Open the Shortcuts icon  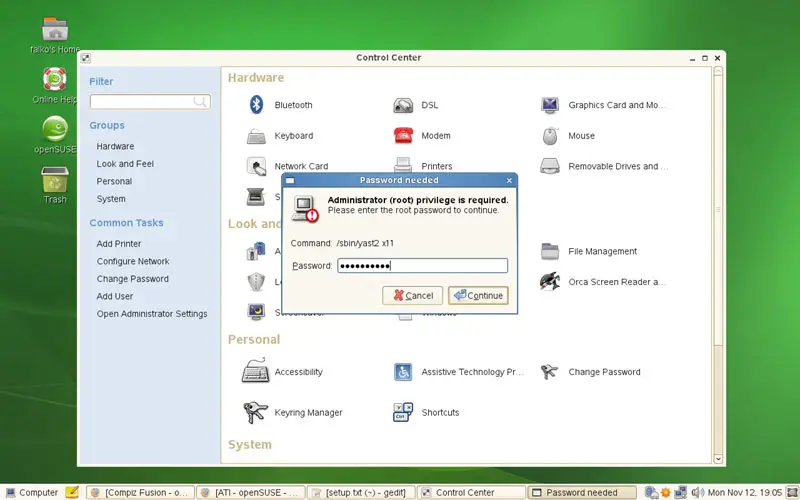point(403,412)
